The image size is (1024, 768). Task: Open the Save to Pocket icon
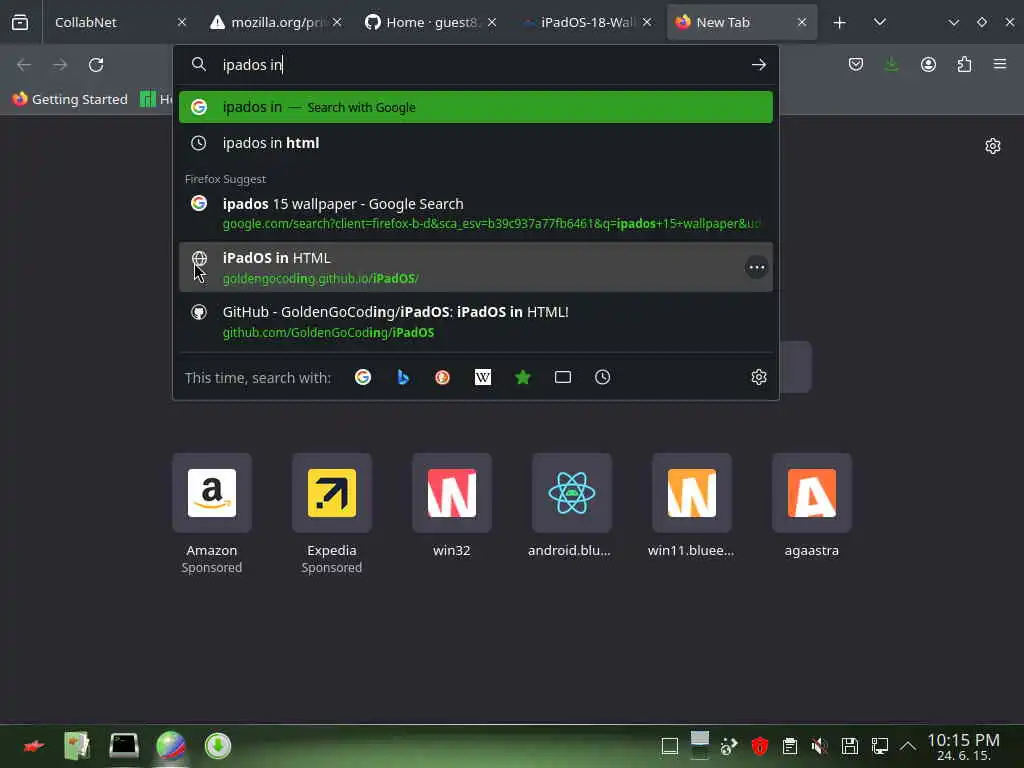[856, 64]
